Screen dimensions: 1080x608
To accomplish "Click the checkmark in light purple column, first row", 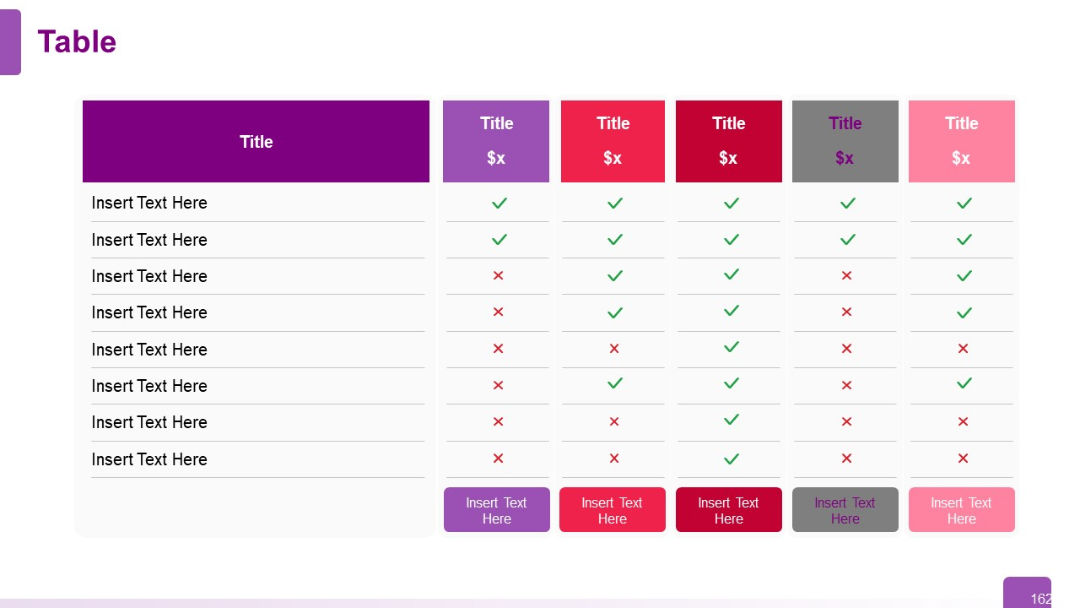I will 499,203.
